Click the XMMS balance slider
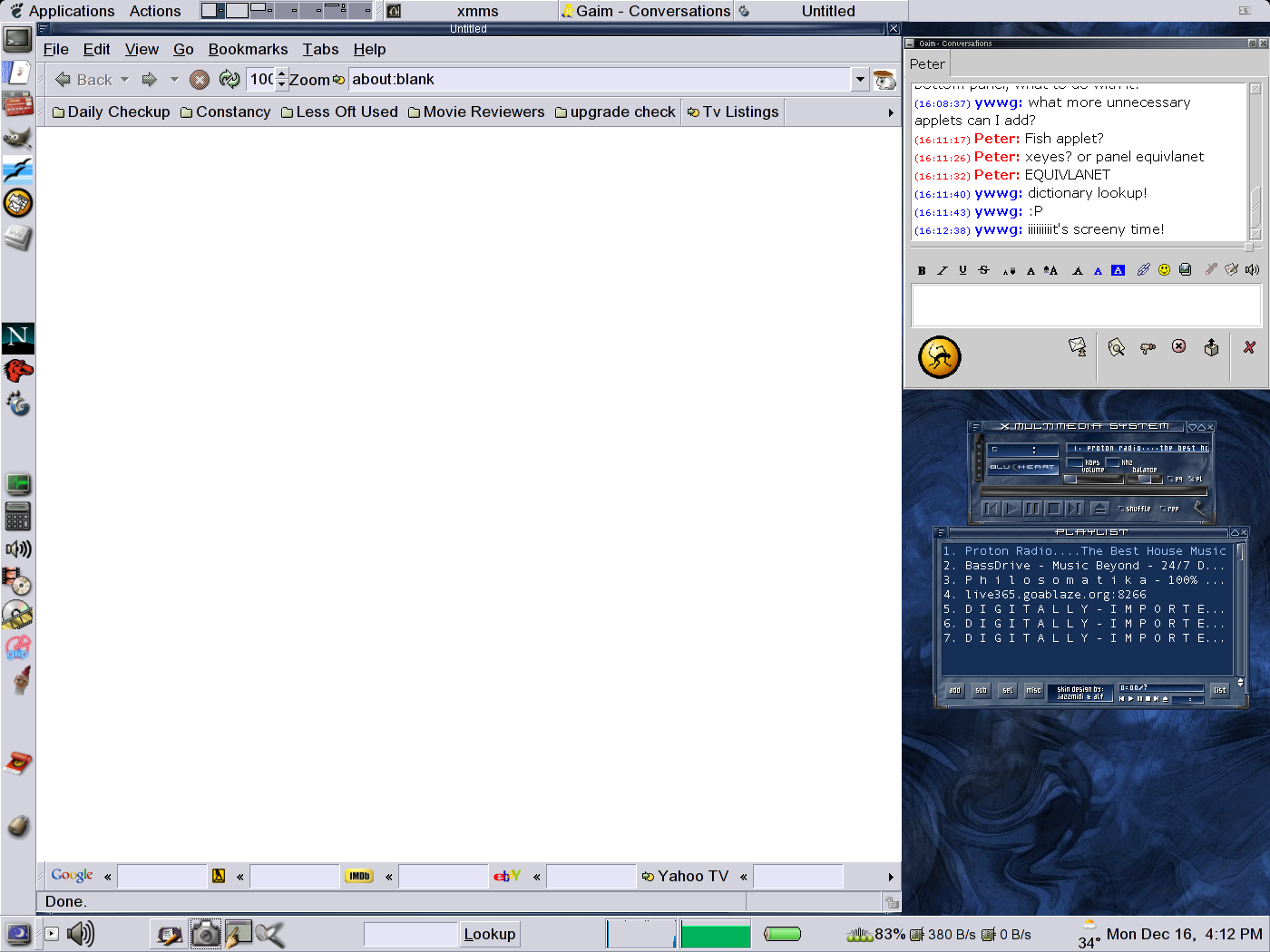The image size is (1270, 952). point(1145,479)
